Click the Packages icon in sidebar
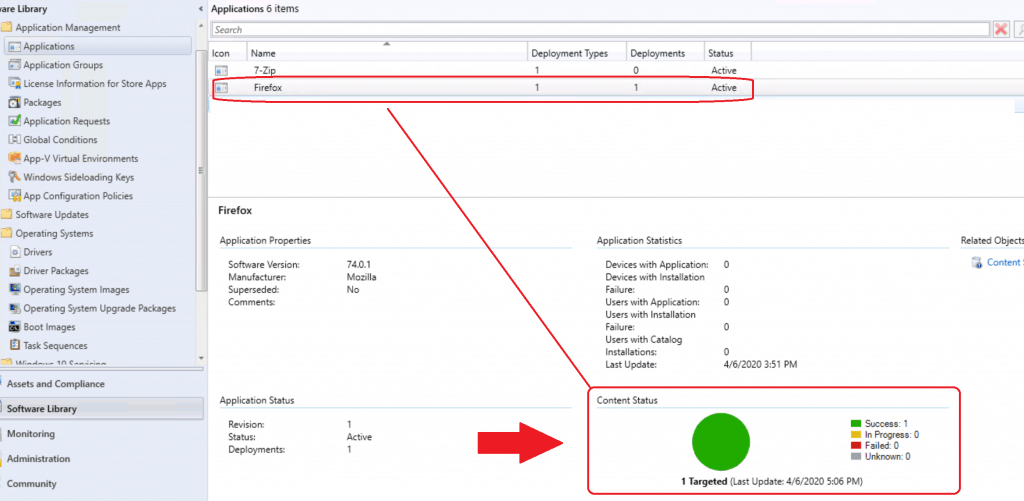Viewport: 1024px width, 501px height. 14,102
